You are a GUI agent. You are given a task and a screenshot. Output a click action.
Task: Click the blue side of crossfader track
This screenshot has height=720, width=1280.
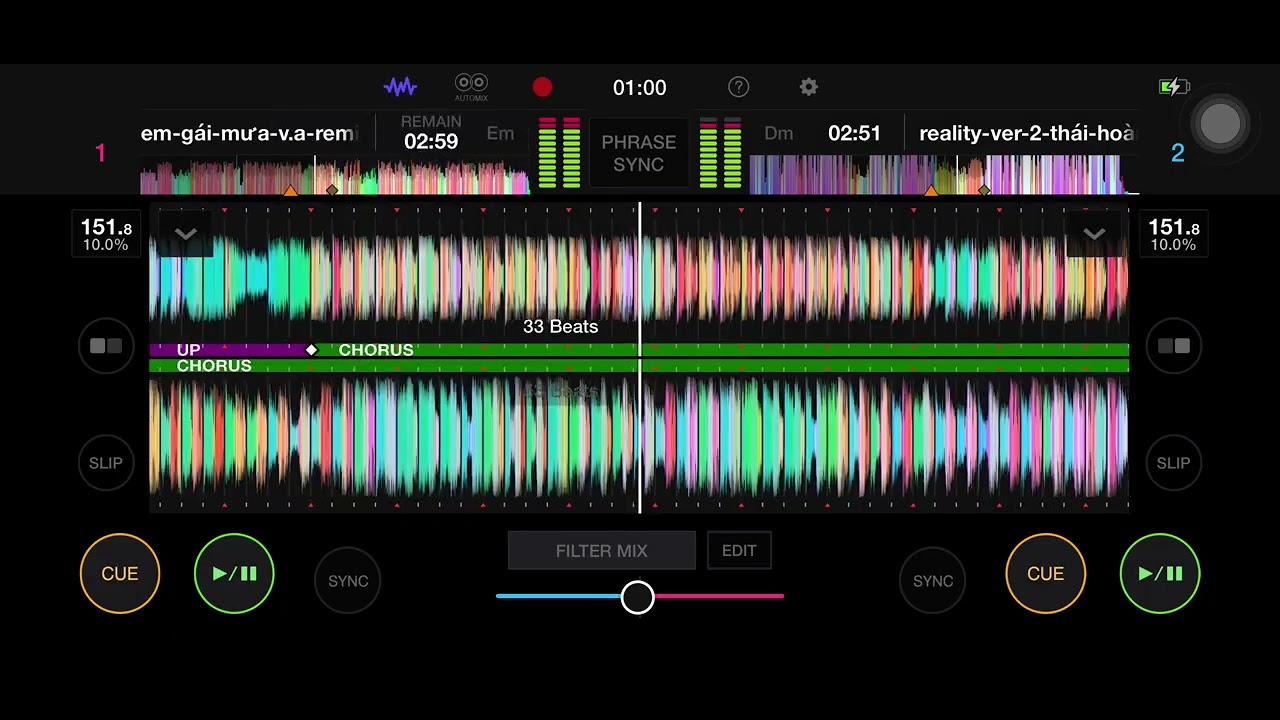[x=558, y=596]
